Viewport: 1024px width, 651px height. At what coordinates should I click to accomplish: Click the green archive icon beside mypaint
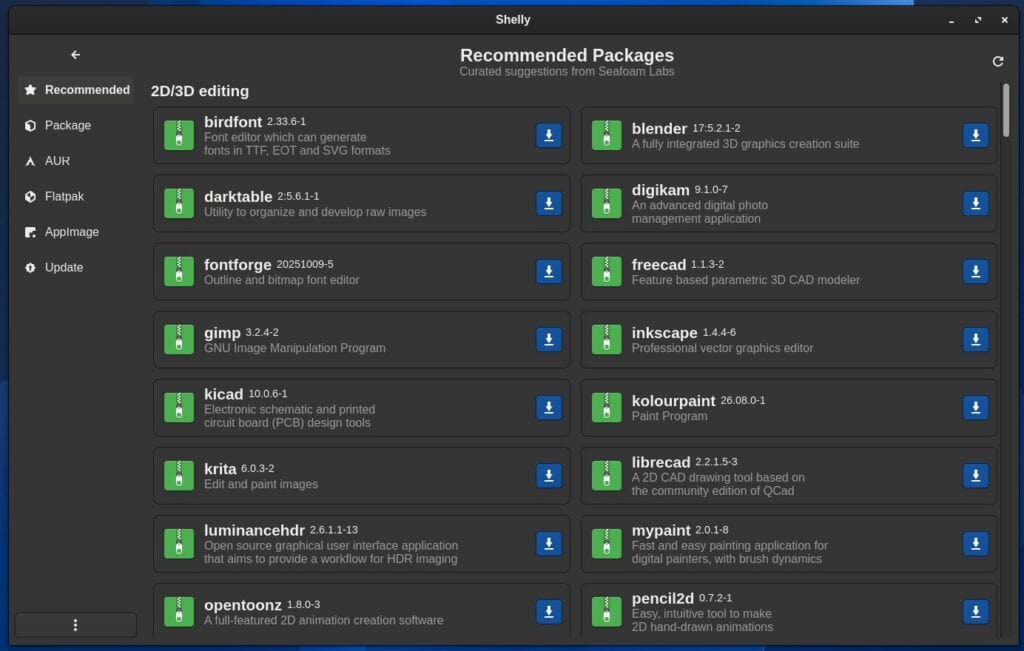tap(606, 543)
